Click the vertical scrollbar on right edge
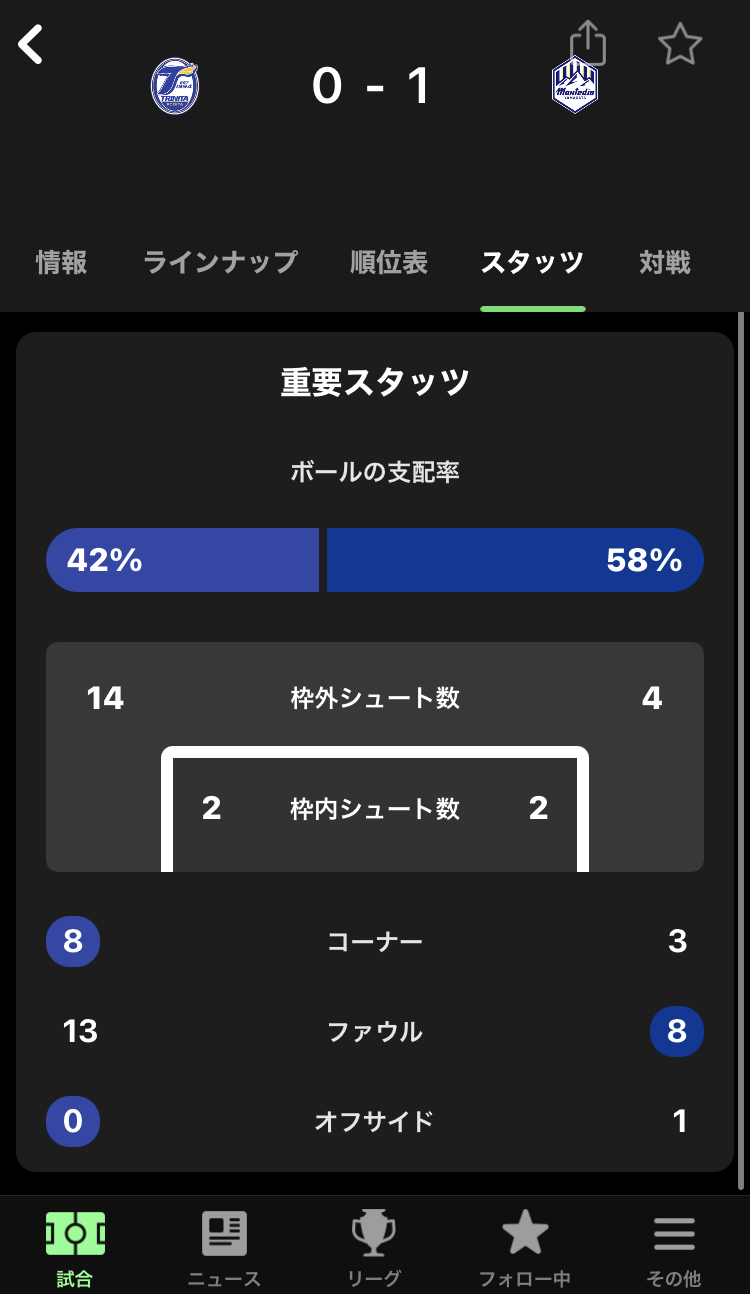 tap(741, 750)
